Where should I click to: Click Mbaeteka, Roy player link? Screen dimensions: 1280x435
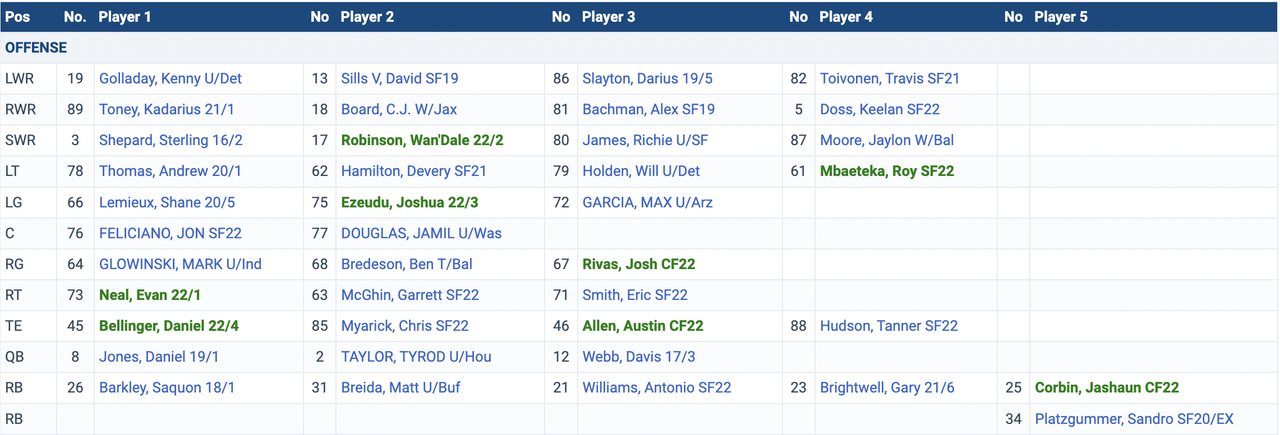click(x=886, y=171)
